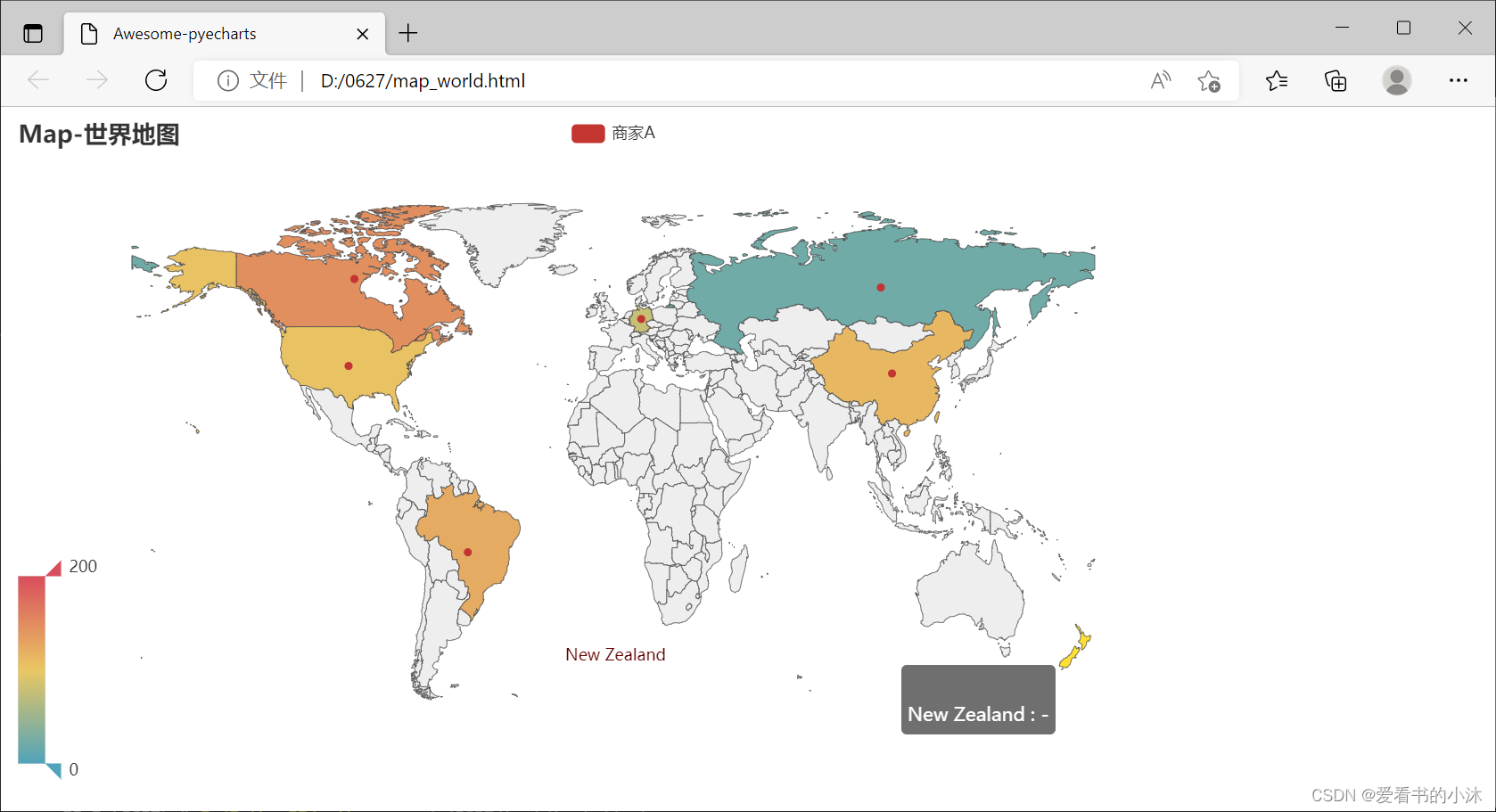
Task: Click the browser forward arrow
Action: (x=96, y=80)
